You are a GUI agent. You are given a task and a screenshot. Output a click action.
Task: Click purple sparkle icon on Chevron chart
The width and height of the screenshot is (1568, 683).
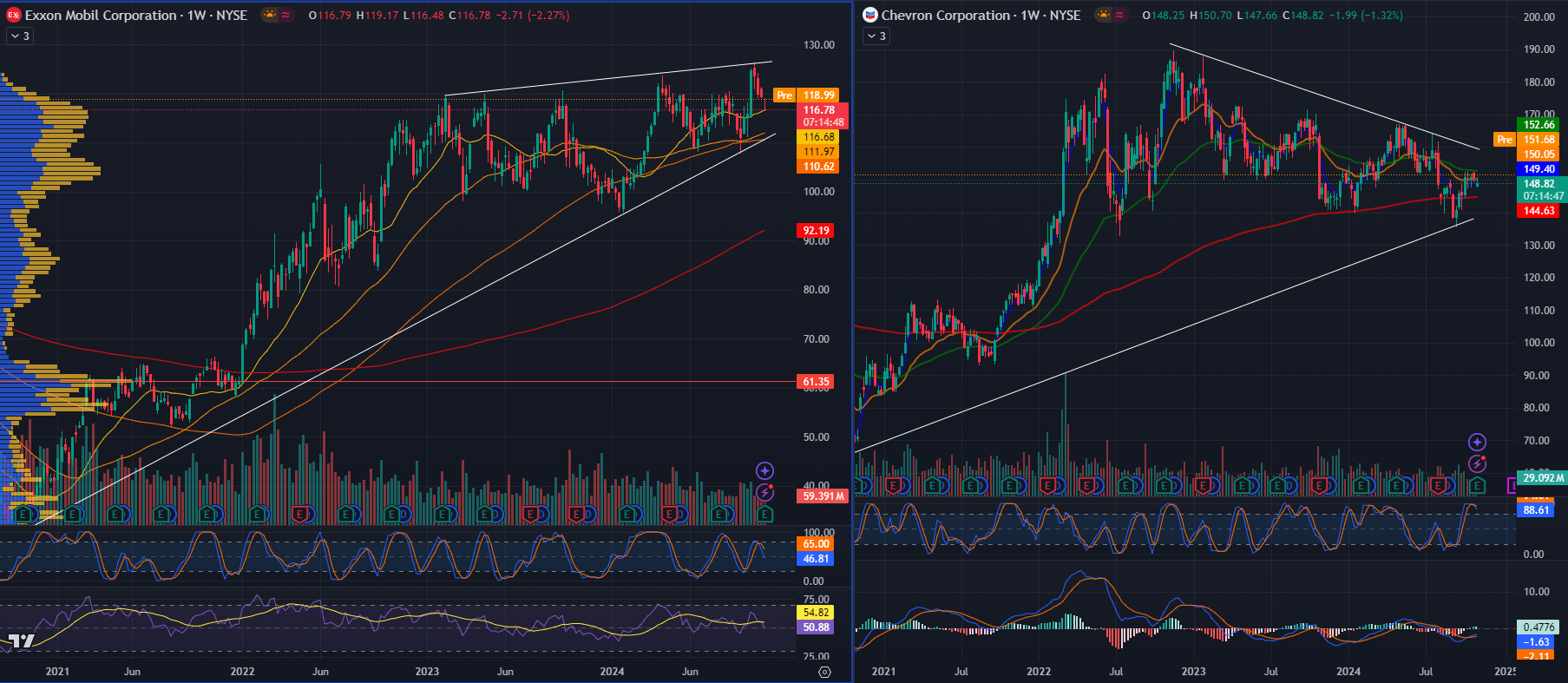point(1477,443)
